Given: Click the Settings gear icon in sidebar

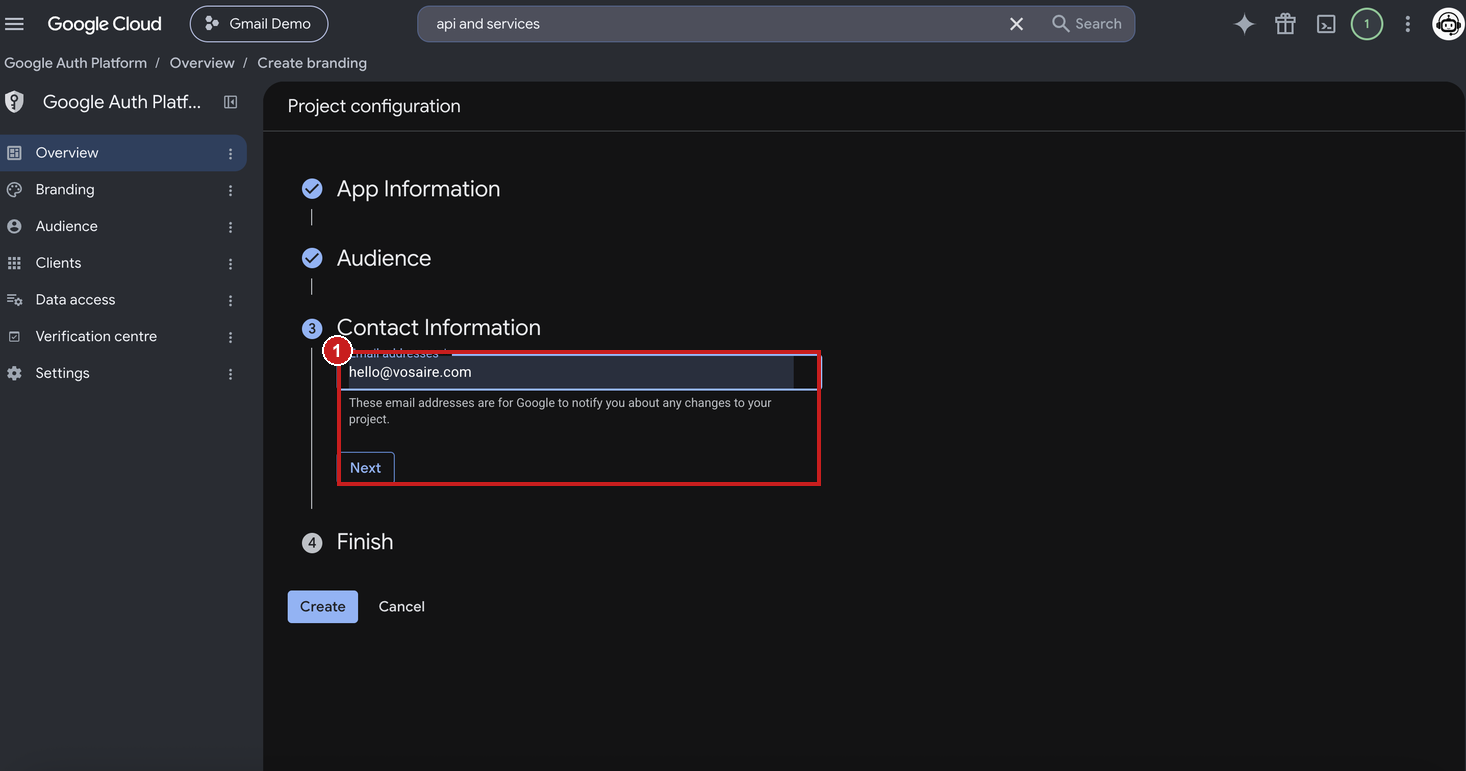Looking at the screenshot, I should (14, 373).
